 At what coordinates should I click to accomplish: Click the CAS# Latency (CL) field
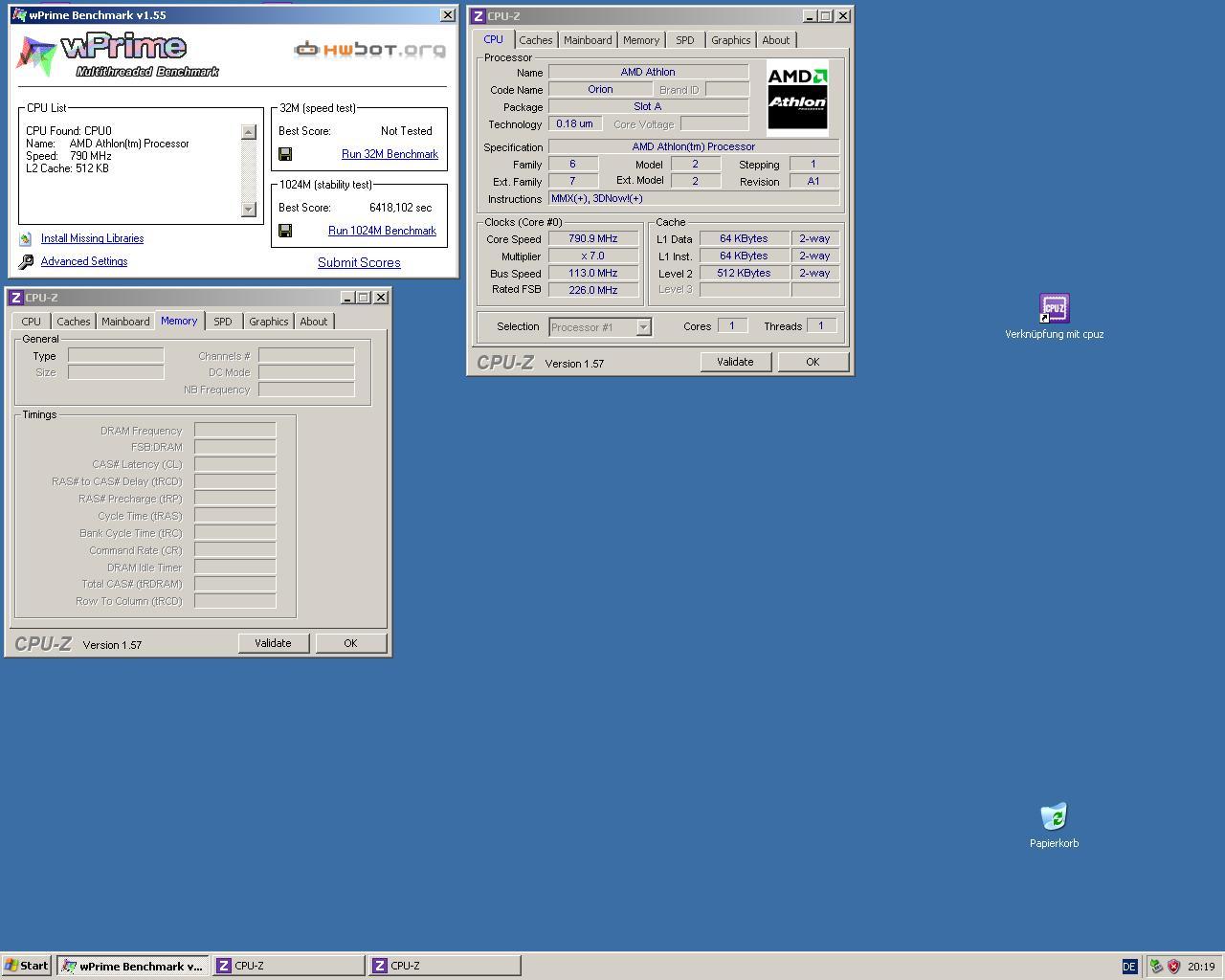235,464
